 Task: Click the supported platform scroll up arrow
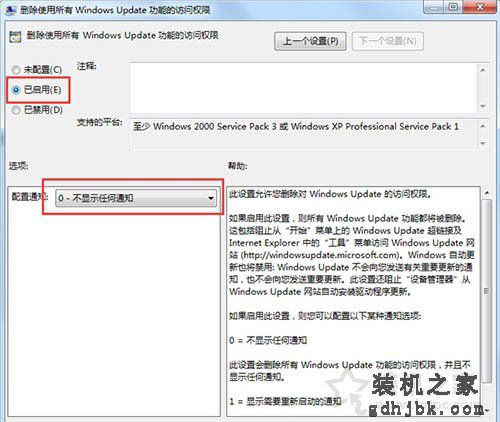[483, 126]
